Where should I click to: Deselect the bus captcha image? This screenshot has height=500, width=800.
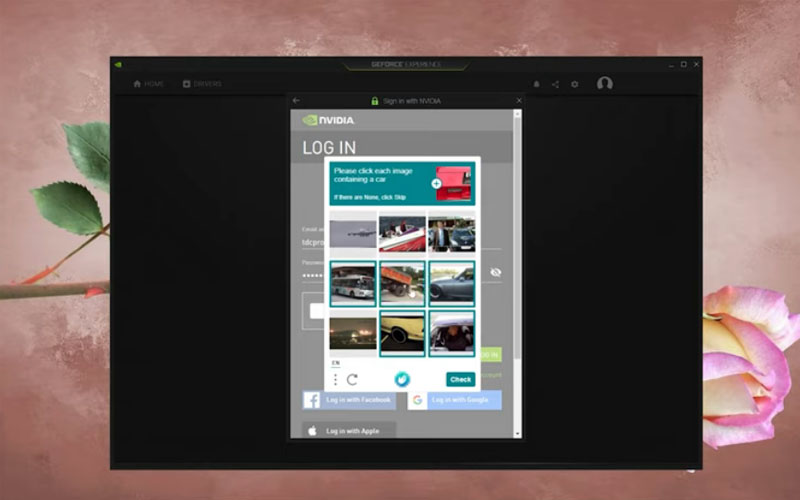[x=353, y=284]
